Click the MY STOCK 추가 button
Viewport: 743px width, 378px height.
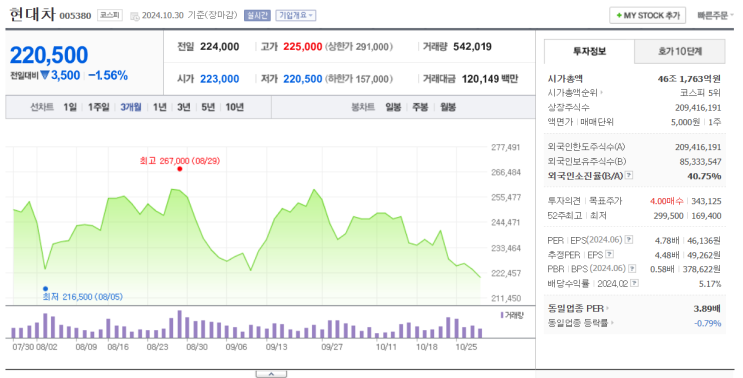click(x=648, y=16)
